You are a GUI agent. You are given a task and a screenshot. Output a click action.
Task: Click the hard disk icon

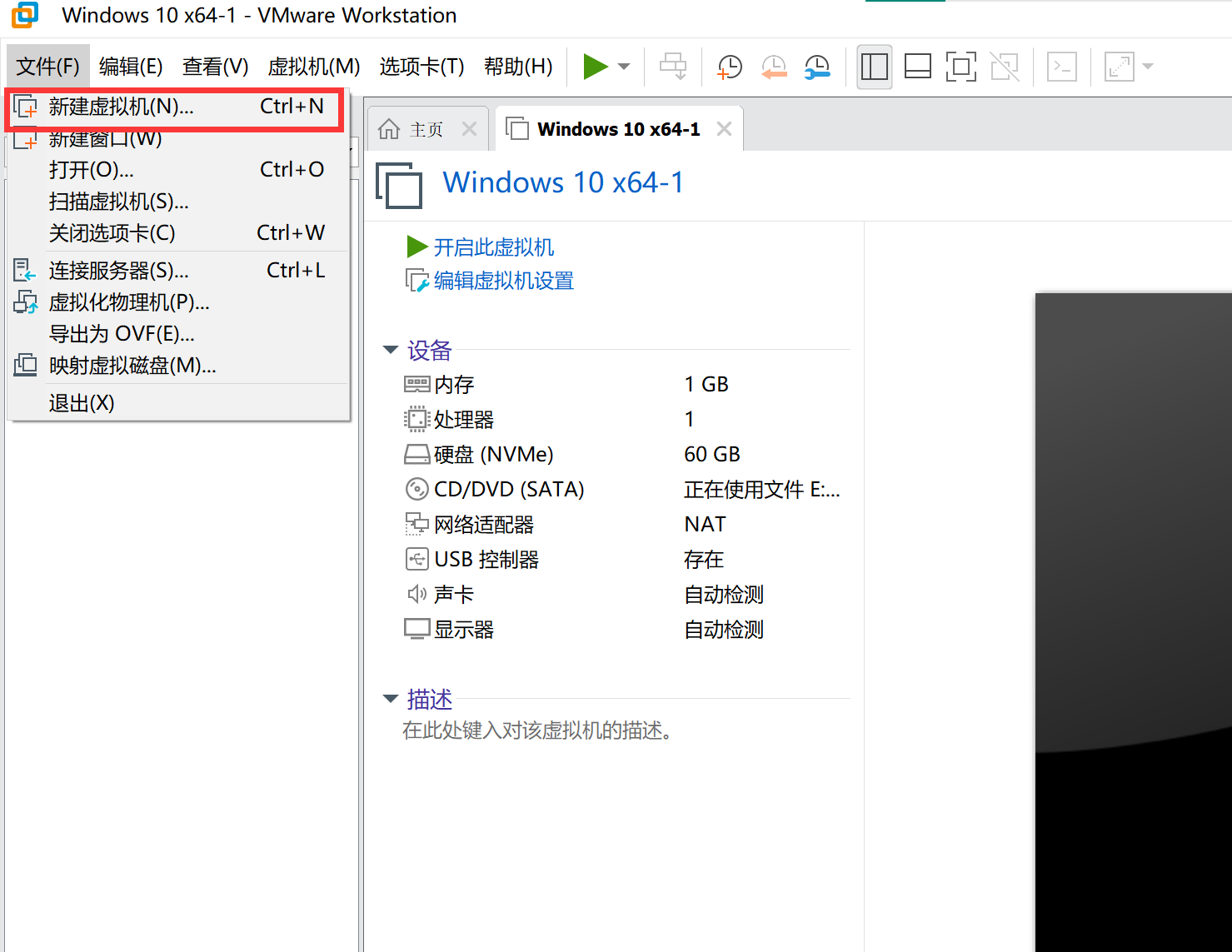[x=416, y=455]
